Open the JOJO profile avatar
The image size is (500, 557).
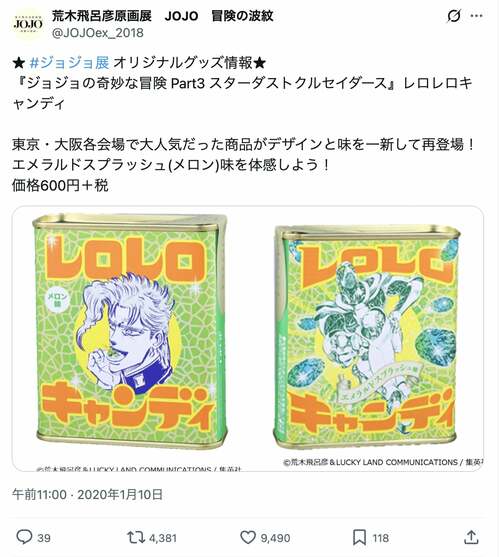pyautogui.click(x=28, y=24)
